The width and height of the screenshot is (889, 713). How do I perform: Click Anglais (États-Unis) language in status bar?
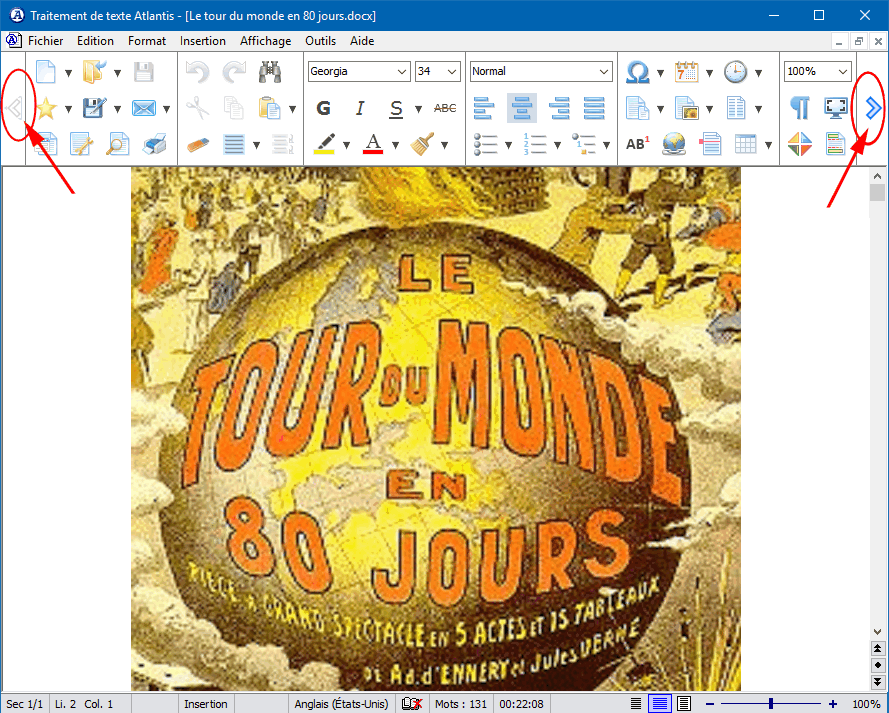[341, 704]
